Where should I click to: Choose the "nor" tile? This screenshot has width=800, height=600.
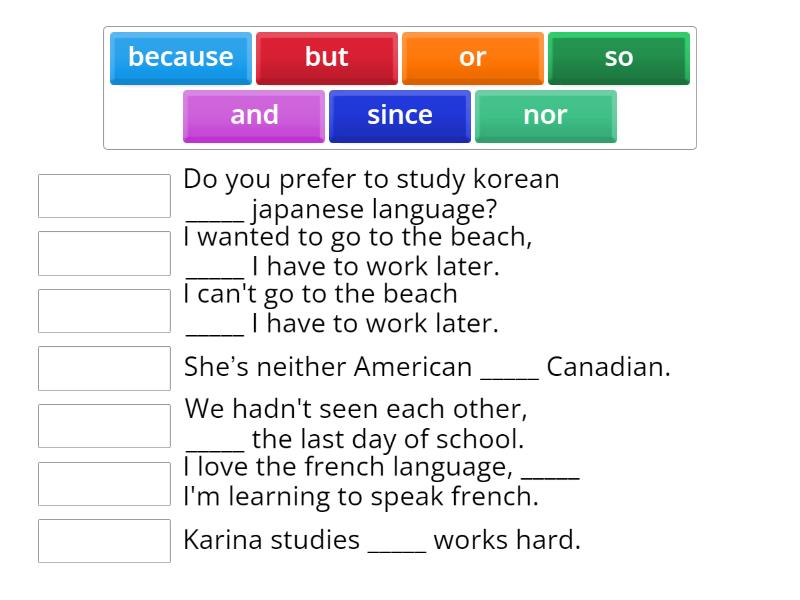coord(546,115)
